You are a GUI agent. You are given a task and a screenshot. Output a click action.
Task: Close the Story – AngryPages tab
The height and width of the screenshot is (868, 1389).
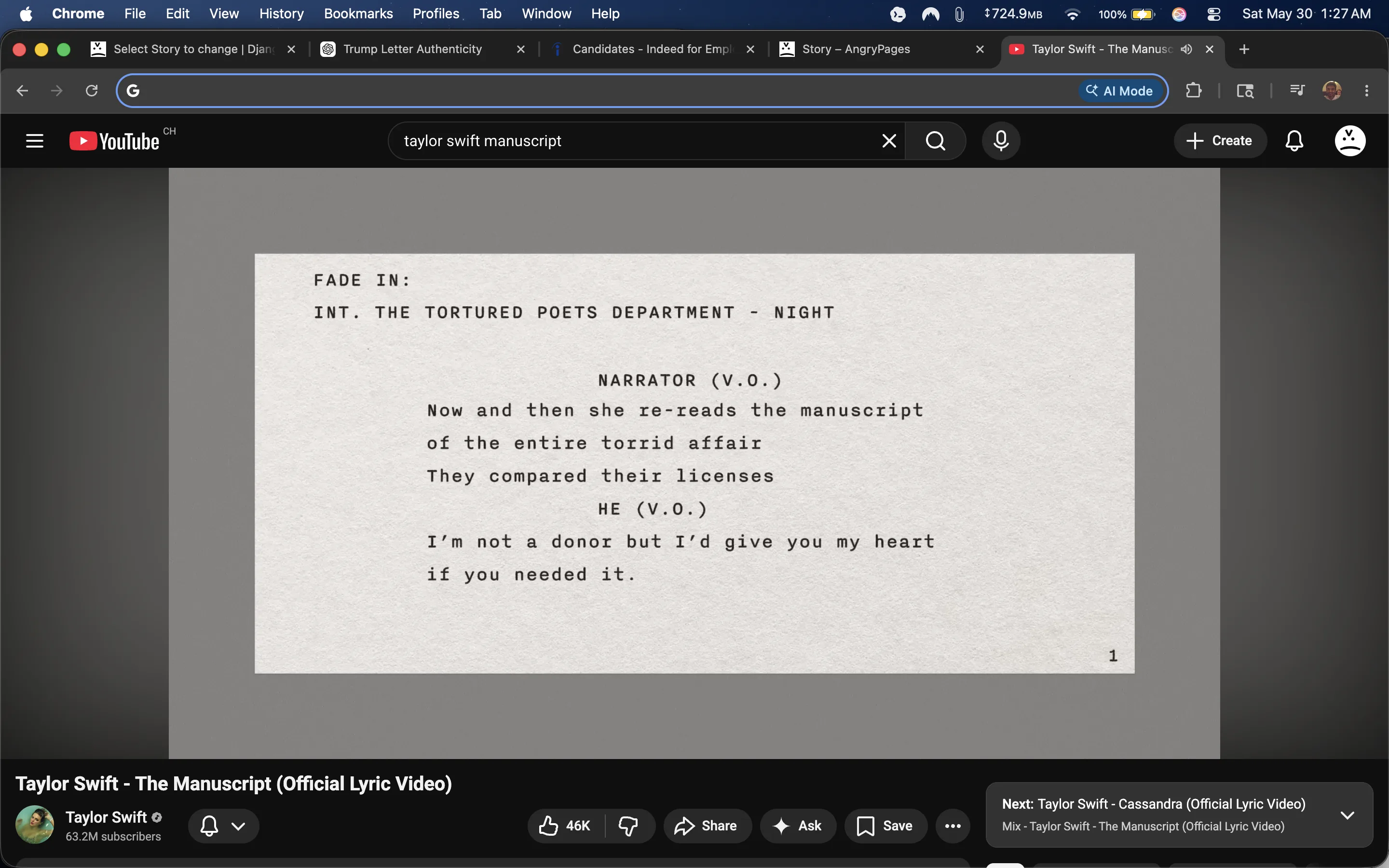click(980, 49)
